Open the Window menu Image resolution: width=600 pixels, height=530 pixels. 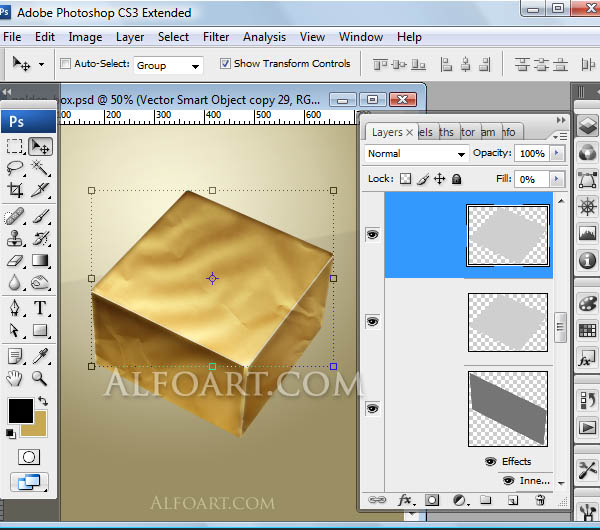[x=361, y=37]
